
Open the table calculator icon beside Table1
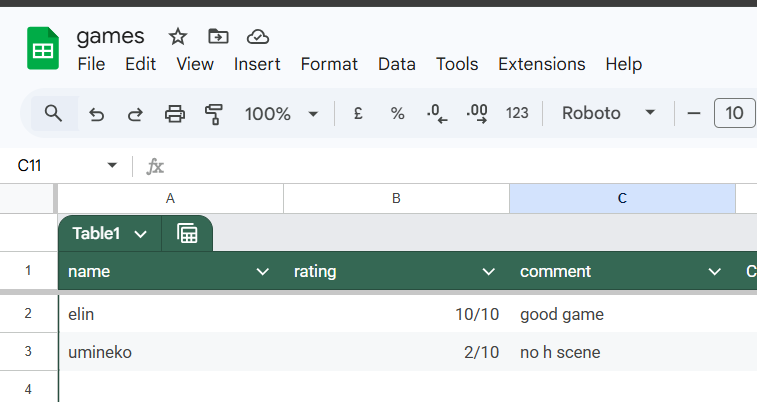pos(187,234)
